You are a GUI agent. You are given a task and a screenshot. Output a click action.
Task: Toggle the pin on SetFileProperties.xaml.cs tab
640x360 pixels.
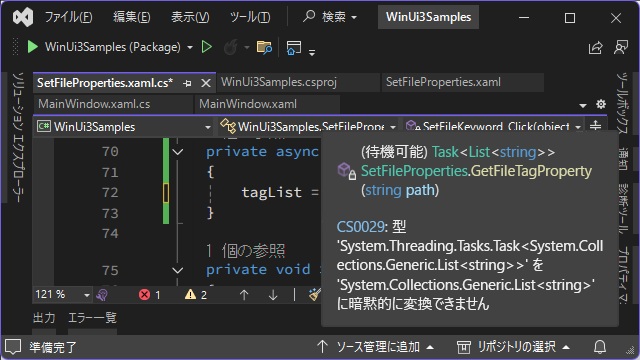187,83
